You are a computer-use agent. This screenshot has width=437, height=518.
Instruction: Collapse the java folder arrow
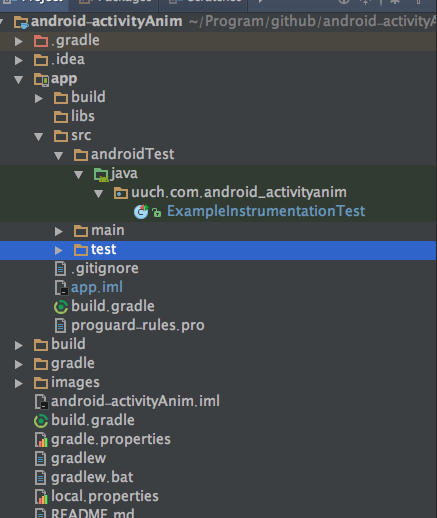(79, 174)
